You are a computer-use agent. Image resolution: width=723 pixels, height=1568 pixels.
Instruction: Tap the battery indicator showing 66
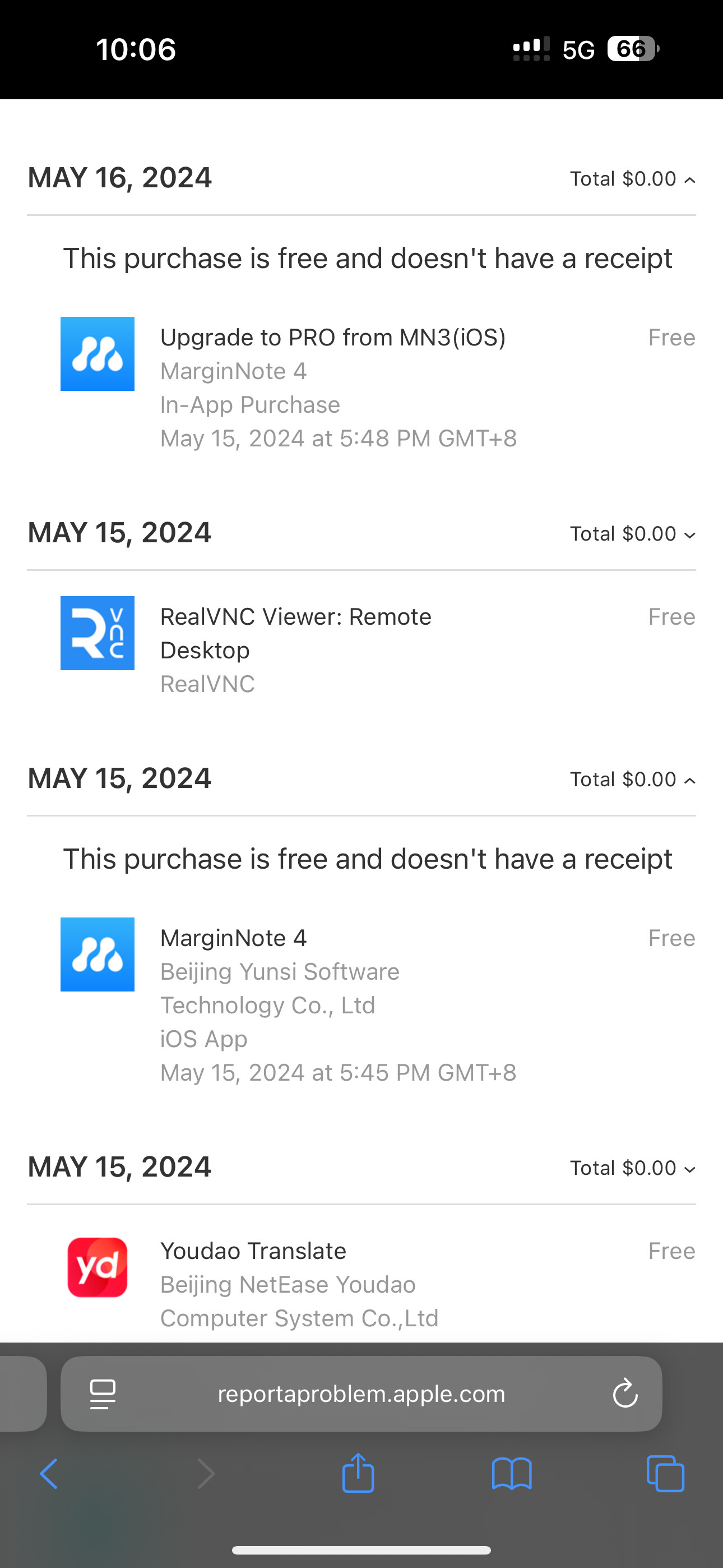click(633, 49)
